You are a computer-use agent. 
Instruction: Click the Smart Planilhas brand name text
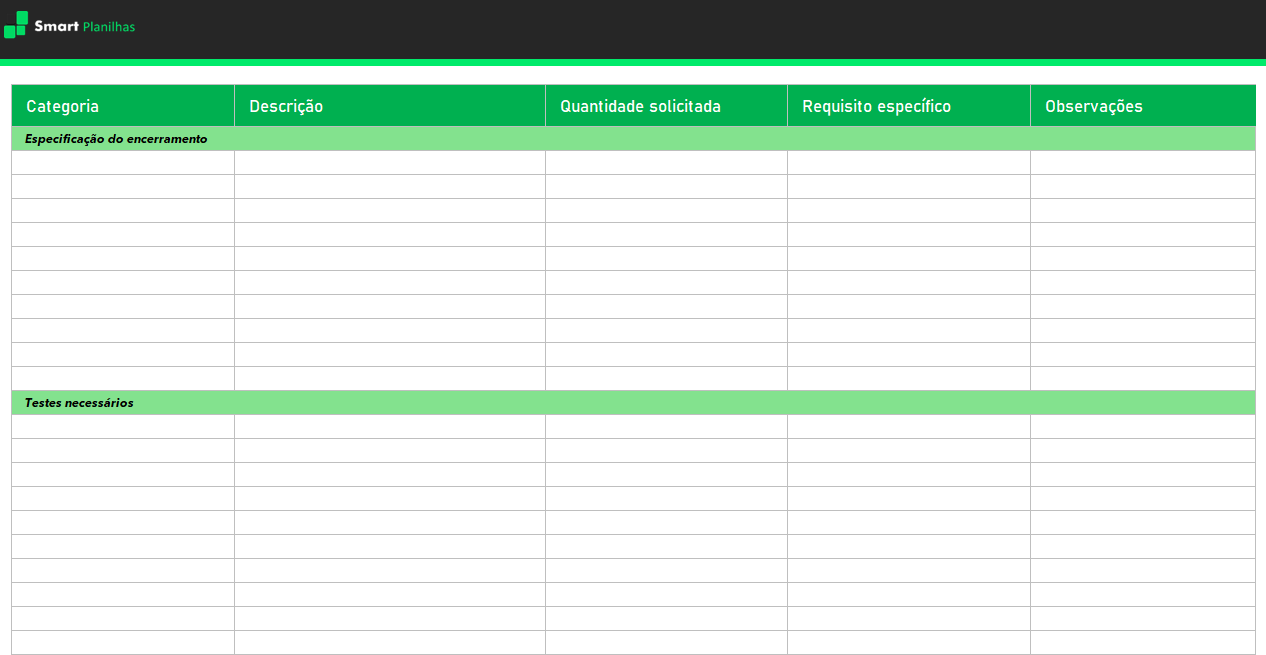(84, 27)
